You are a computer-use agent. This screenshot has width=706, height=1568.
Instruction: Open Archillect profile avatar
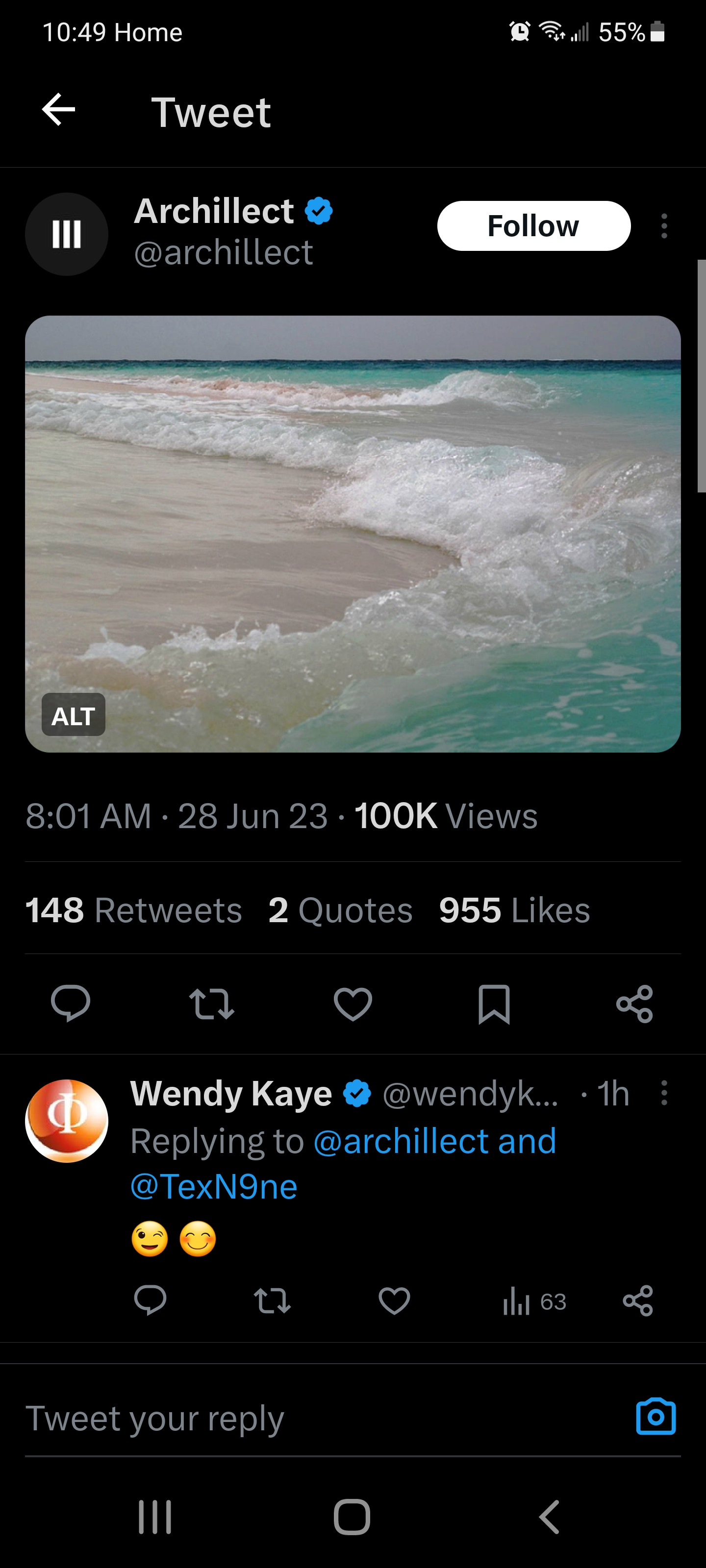pos(66,234)
